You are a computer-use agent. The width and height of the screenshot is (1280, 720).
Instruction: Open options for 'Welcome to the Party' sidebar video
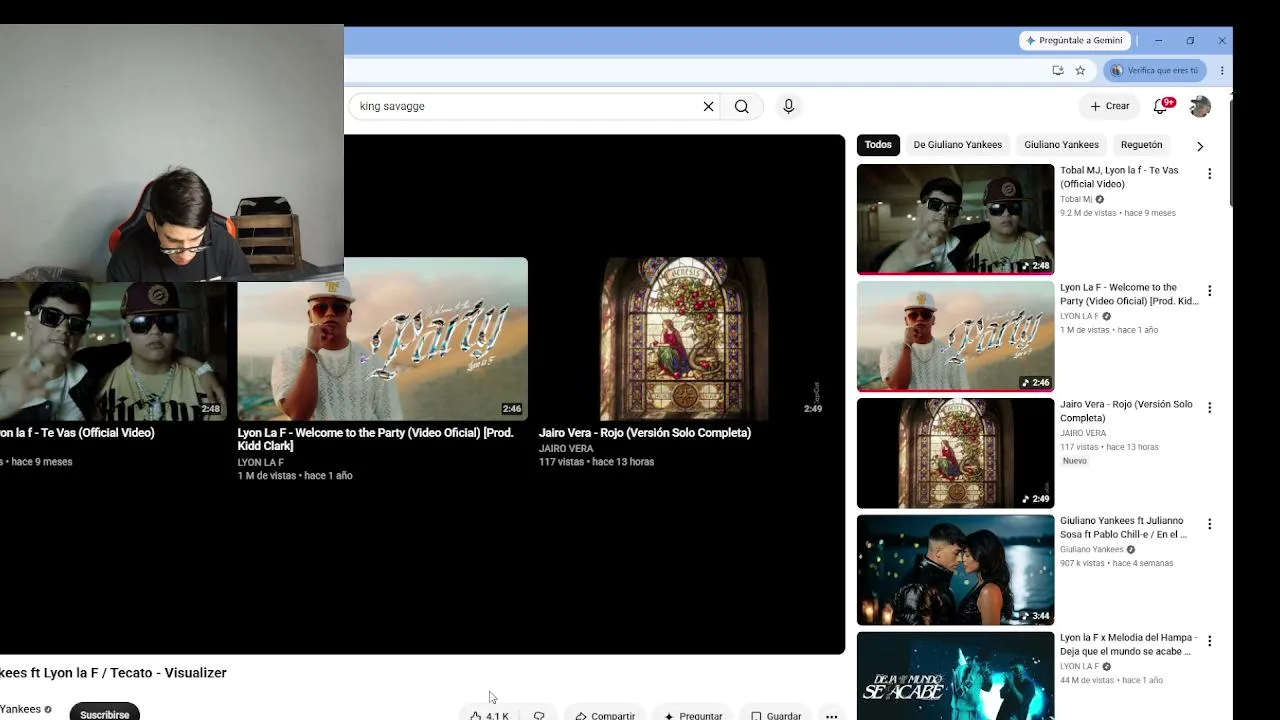pos(1209,291)
